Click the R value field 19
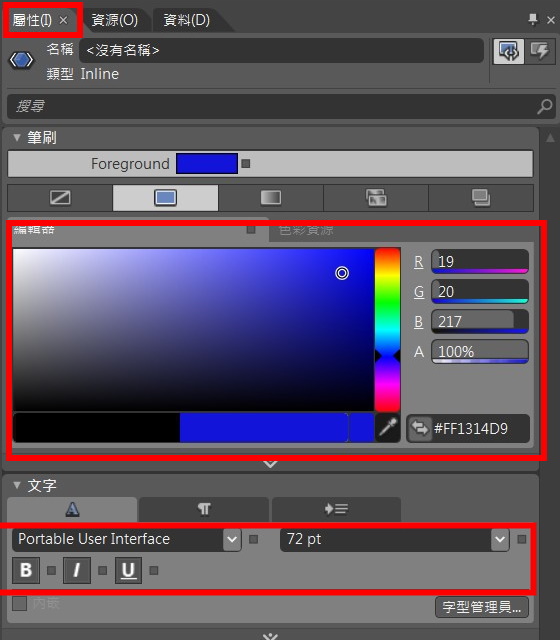560x640 pixels. 480,261
